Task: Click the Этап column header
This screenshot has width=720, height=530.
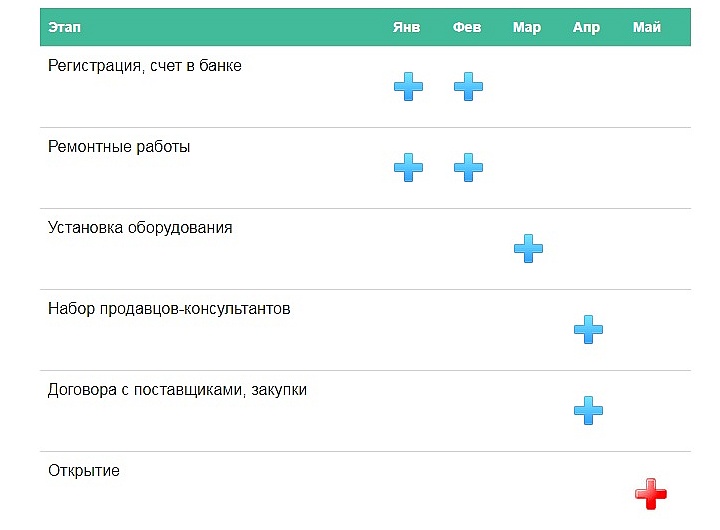Action: coord(64,27)
